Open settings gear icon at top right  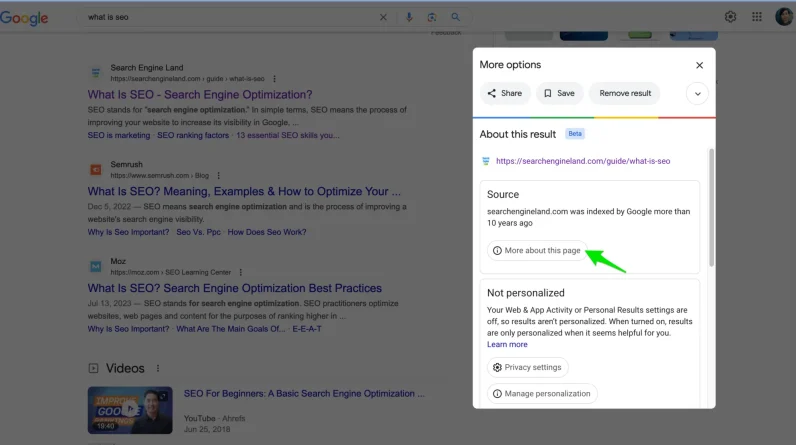(x=730, y=17)
